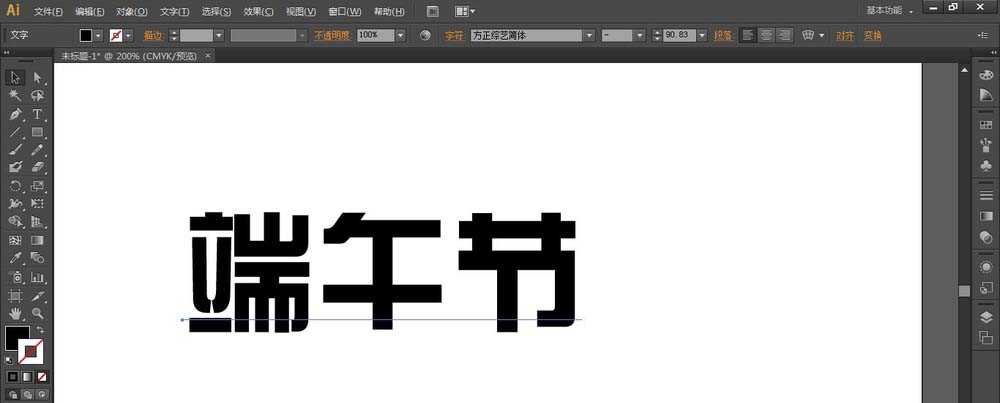Select the Type tool

(x=38, y=114)
